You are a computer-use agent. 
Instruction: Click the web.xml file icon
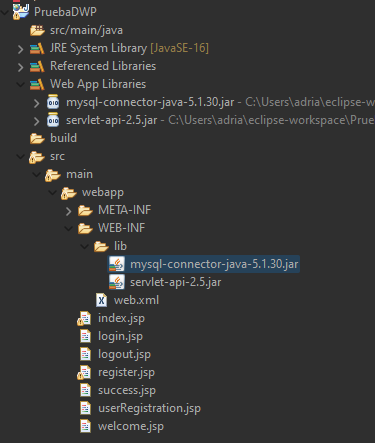click(101, 300)
